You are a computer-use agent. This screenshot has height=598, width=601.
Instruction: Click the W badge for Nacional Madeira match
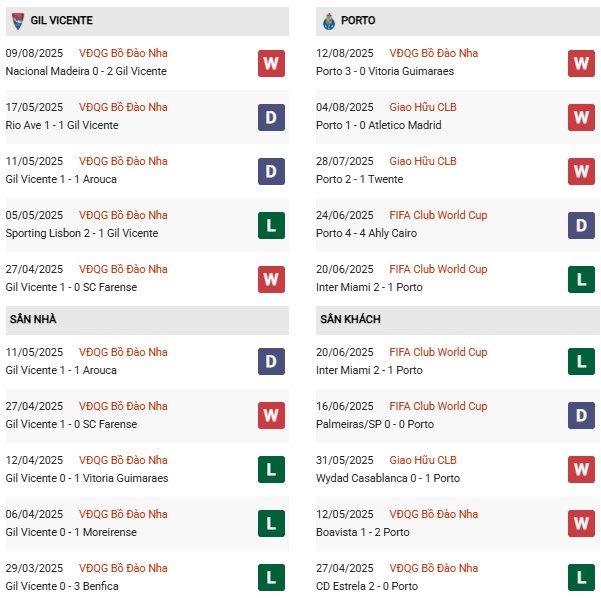tap(270, 63)
